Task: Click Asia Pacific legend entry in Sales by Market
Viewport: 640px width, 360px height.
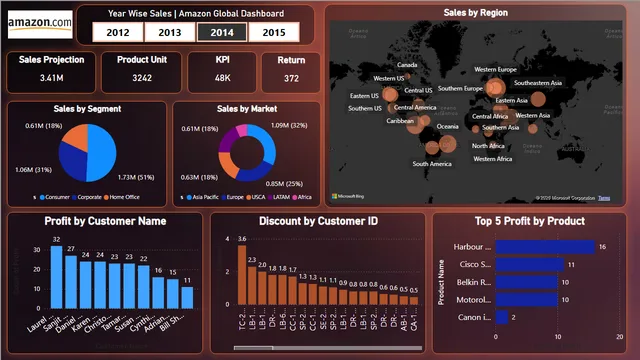Action: [x=202, y=197]
